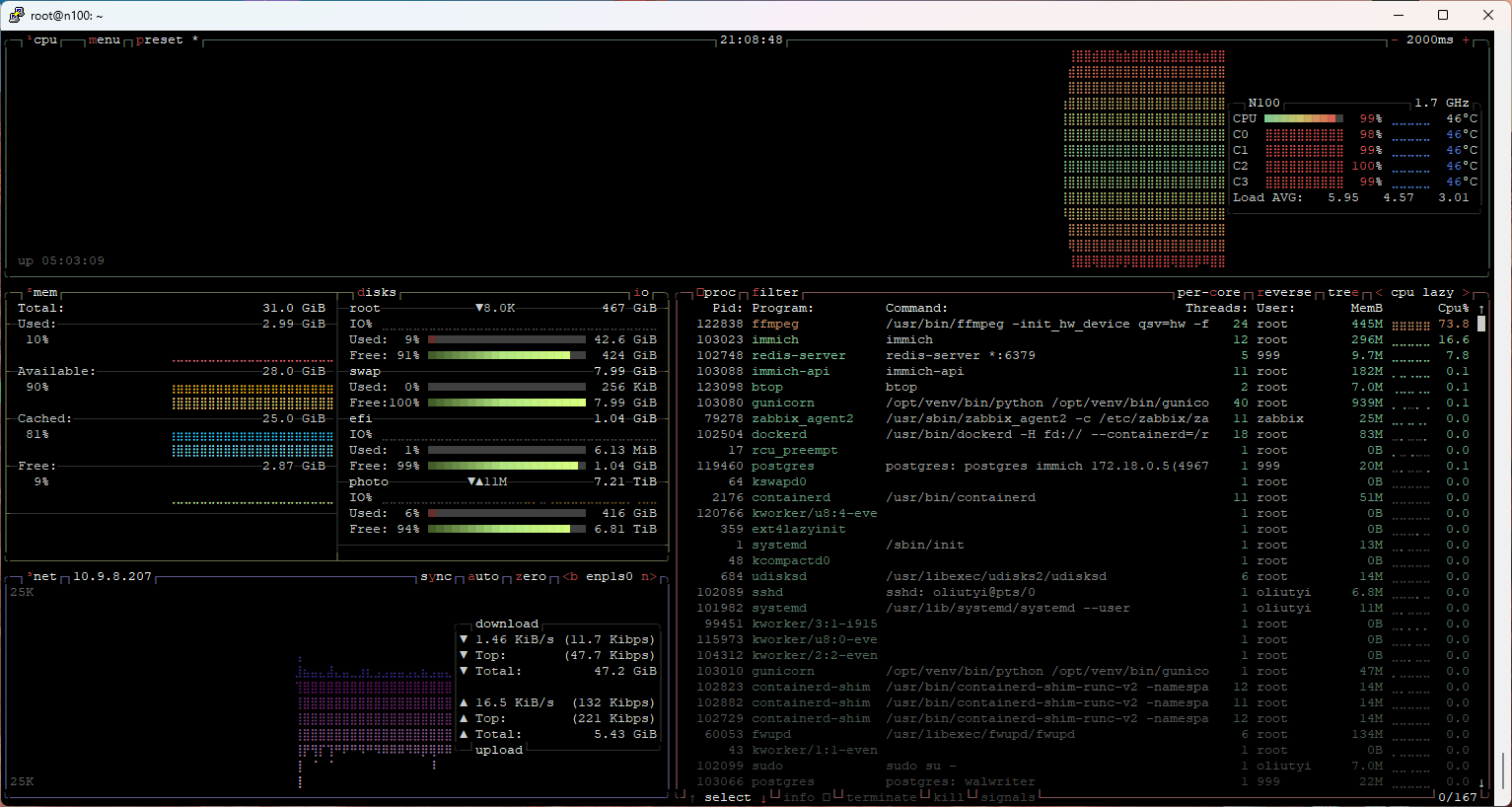1512x807 pixels.
Task: Cycle sort column left with the < arrow
Action: click(x=1379, y=293)
